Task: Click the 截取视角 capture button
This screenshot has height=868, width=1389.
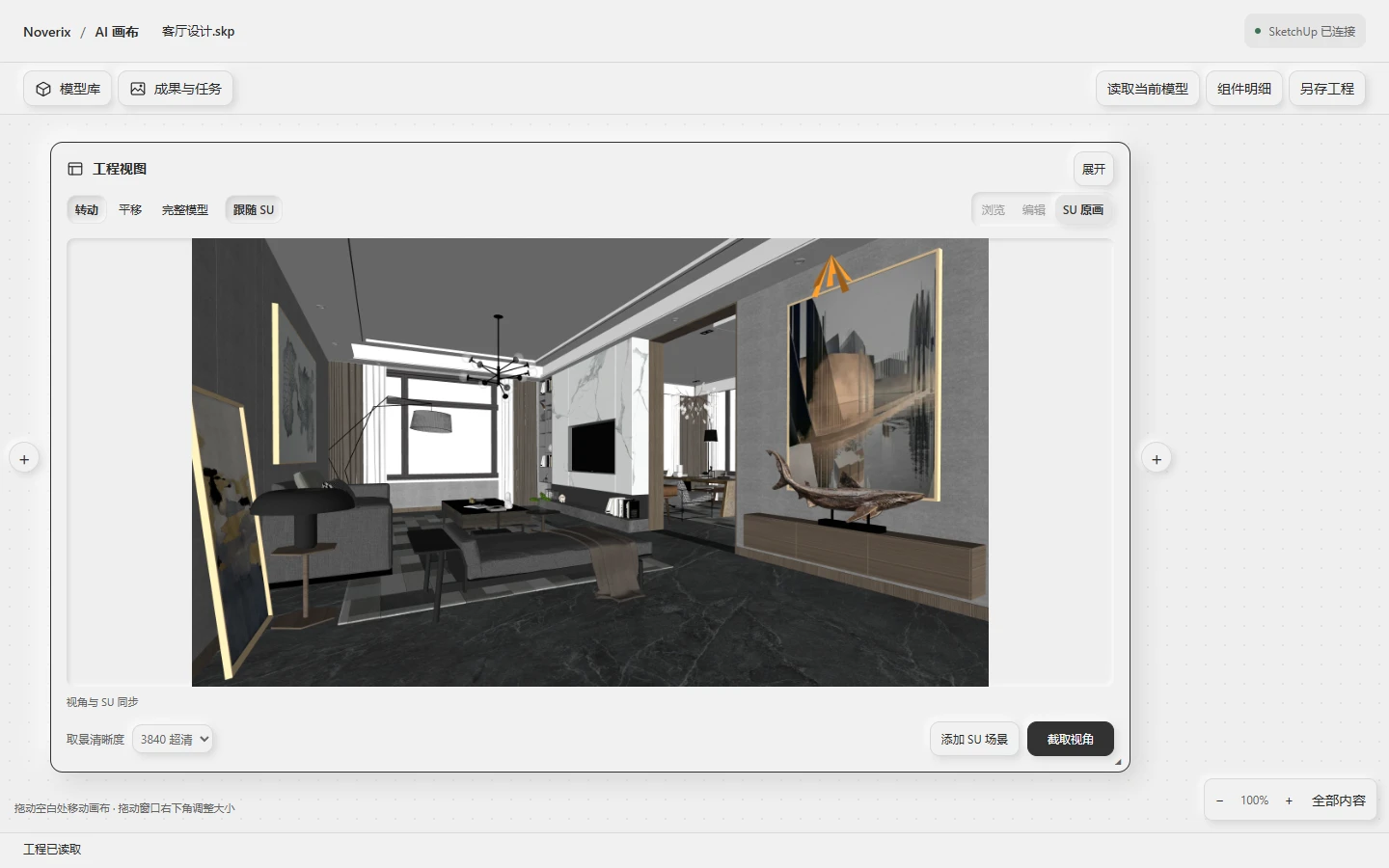Action: click(1071, 740)
